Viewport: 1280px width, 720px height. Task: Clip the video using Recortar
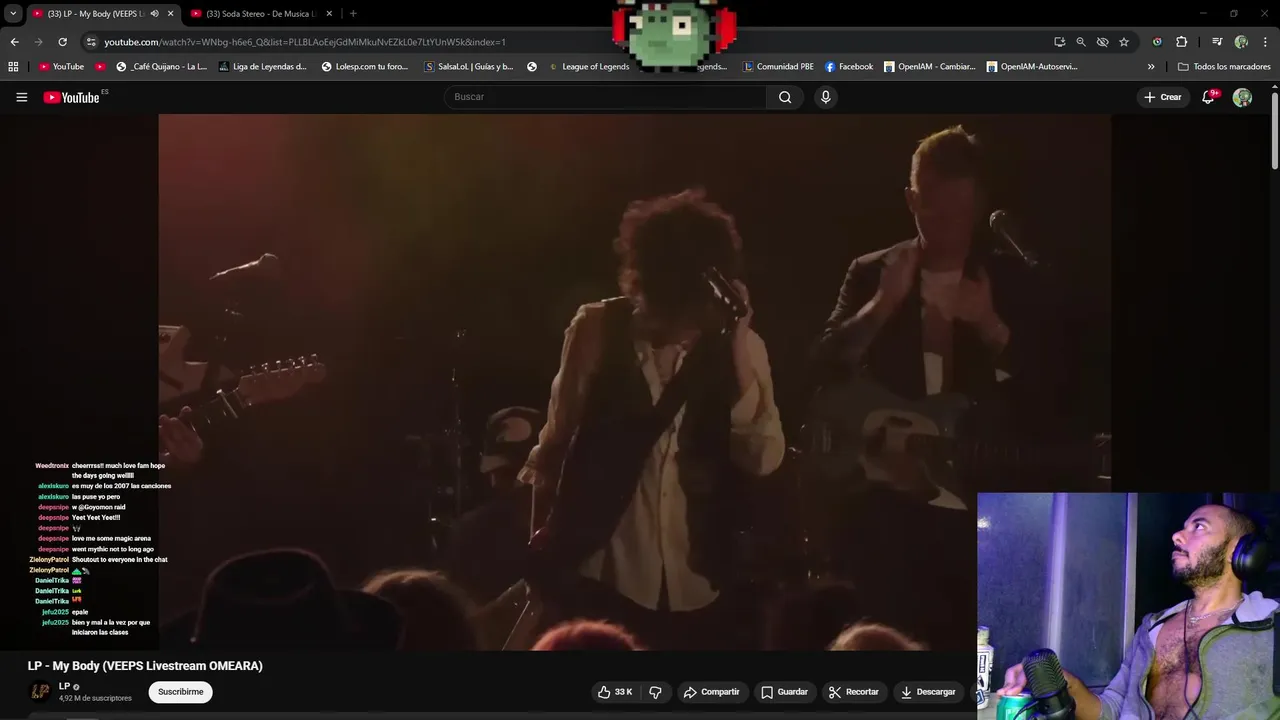tap(854, 692)
